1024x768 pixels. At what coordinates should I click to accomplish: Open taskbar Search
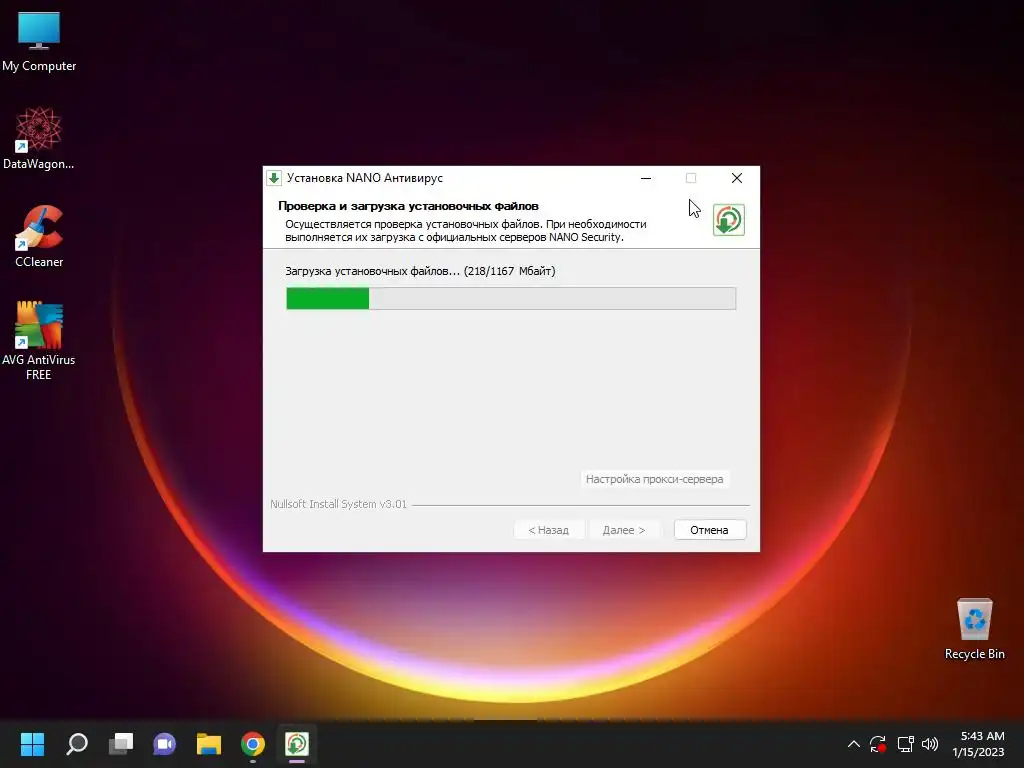click(x=76, y=744)
